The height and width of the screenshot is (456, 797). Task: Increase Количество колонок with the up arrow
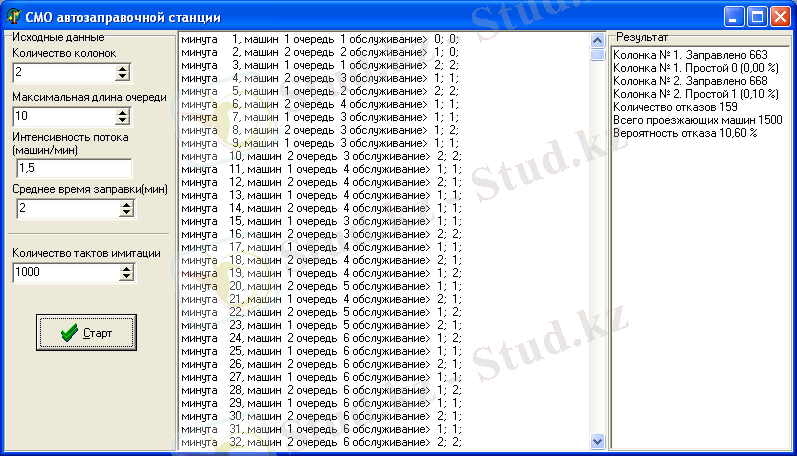[122, 69]
